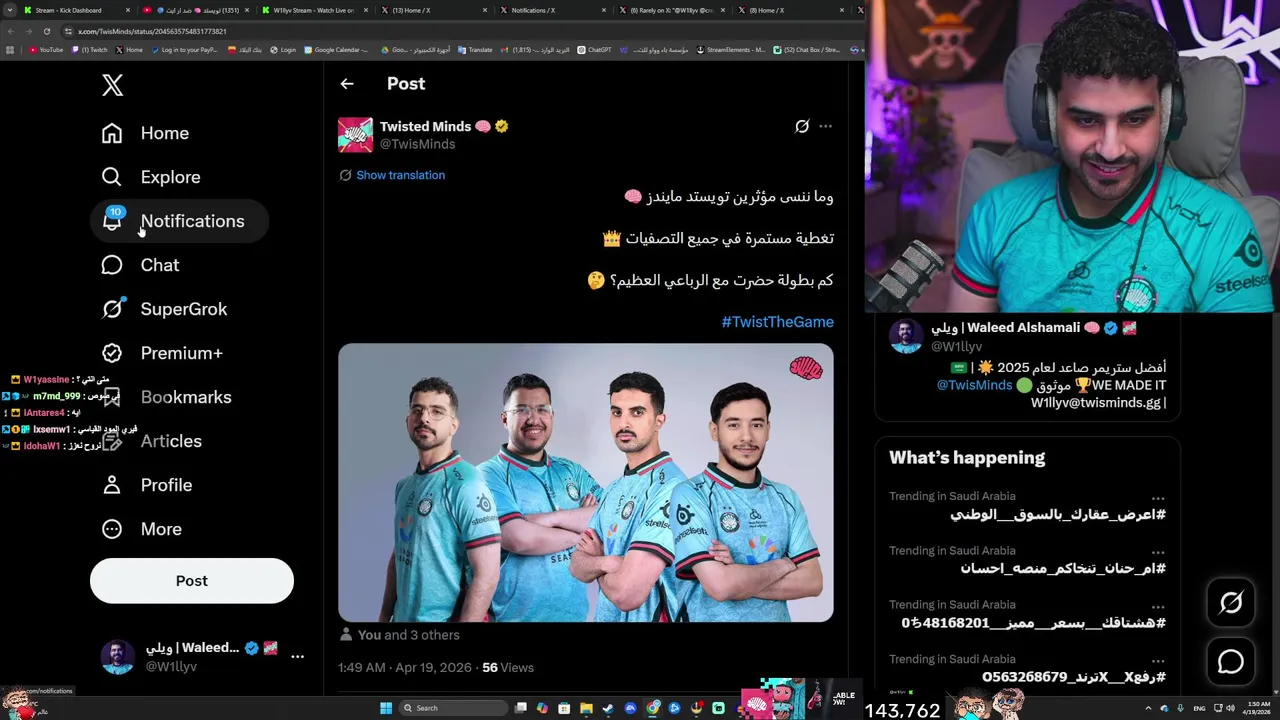Screen dimensions: 1280x720
Task: Go to Home in X sidebar
Action: click(x=146, y=133)
